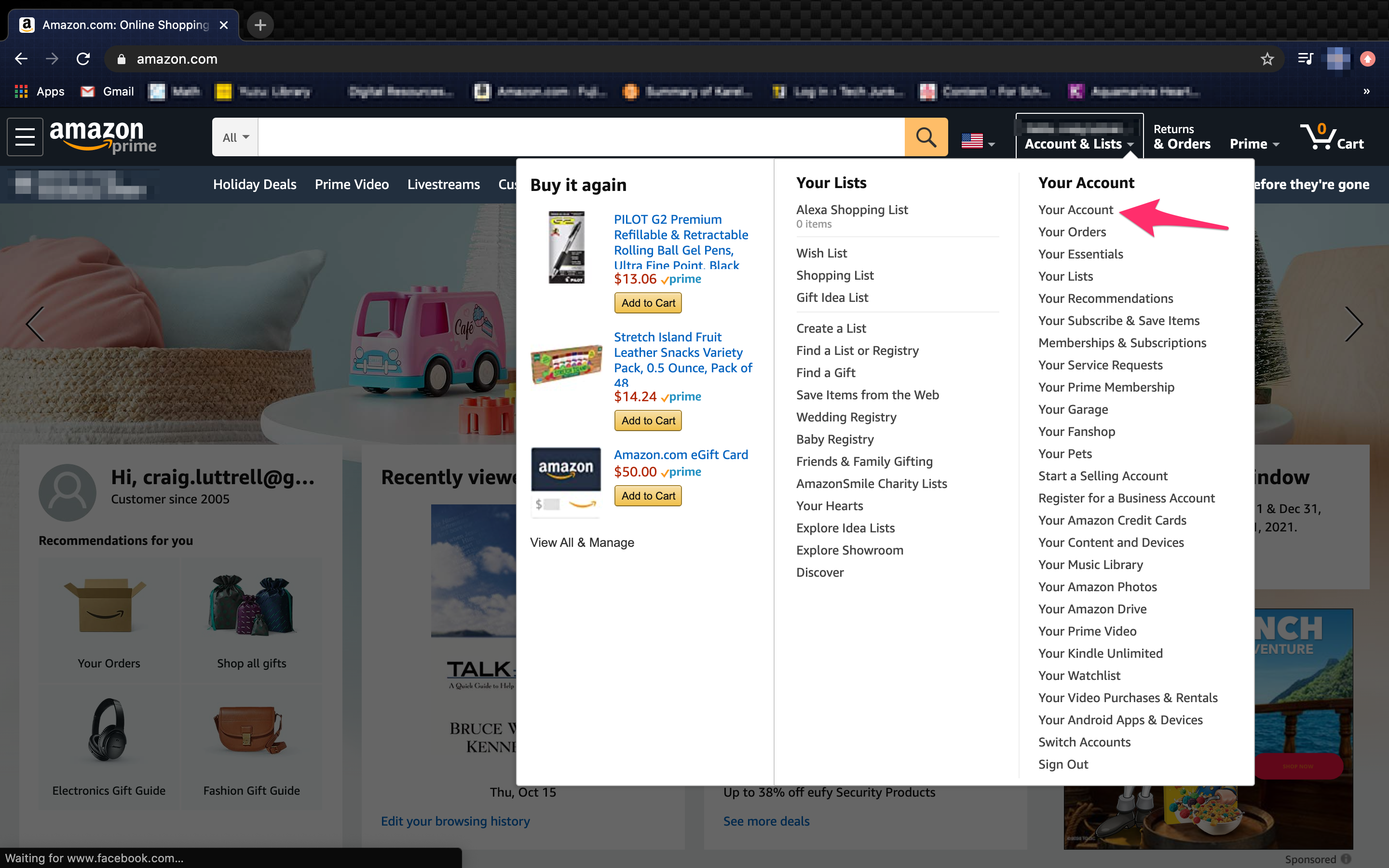
Task: Open Returns & Orders
Action: pyautogui.click(x=1182, y=136)
